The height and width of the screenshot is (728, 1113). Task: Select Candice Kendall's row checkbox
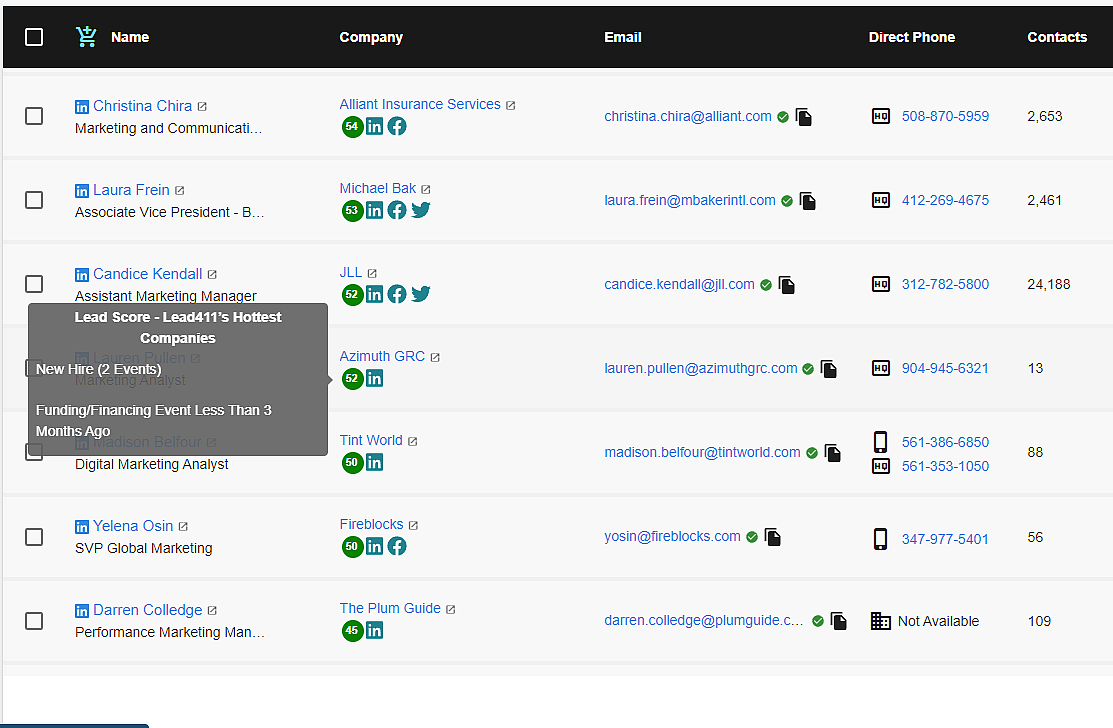coord(34,284)
